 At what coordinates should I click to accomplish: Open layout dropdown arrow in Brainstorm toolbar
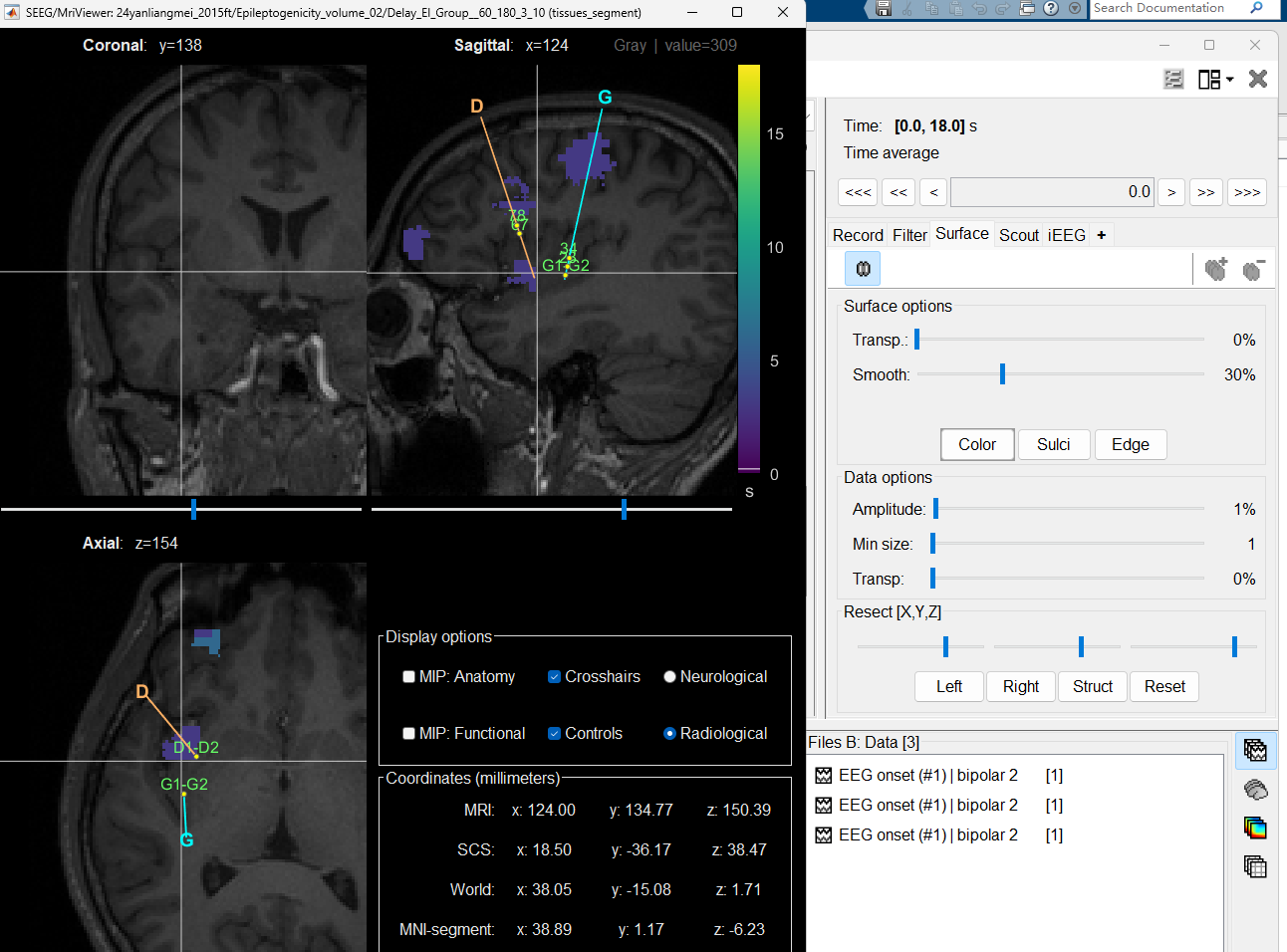pyautogui.click(x=1230, y=80)
